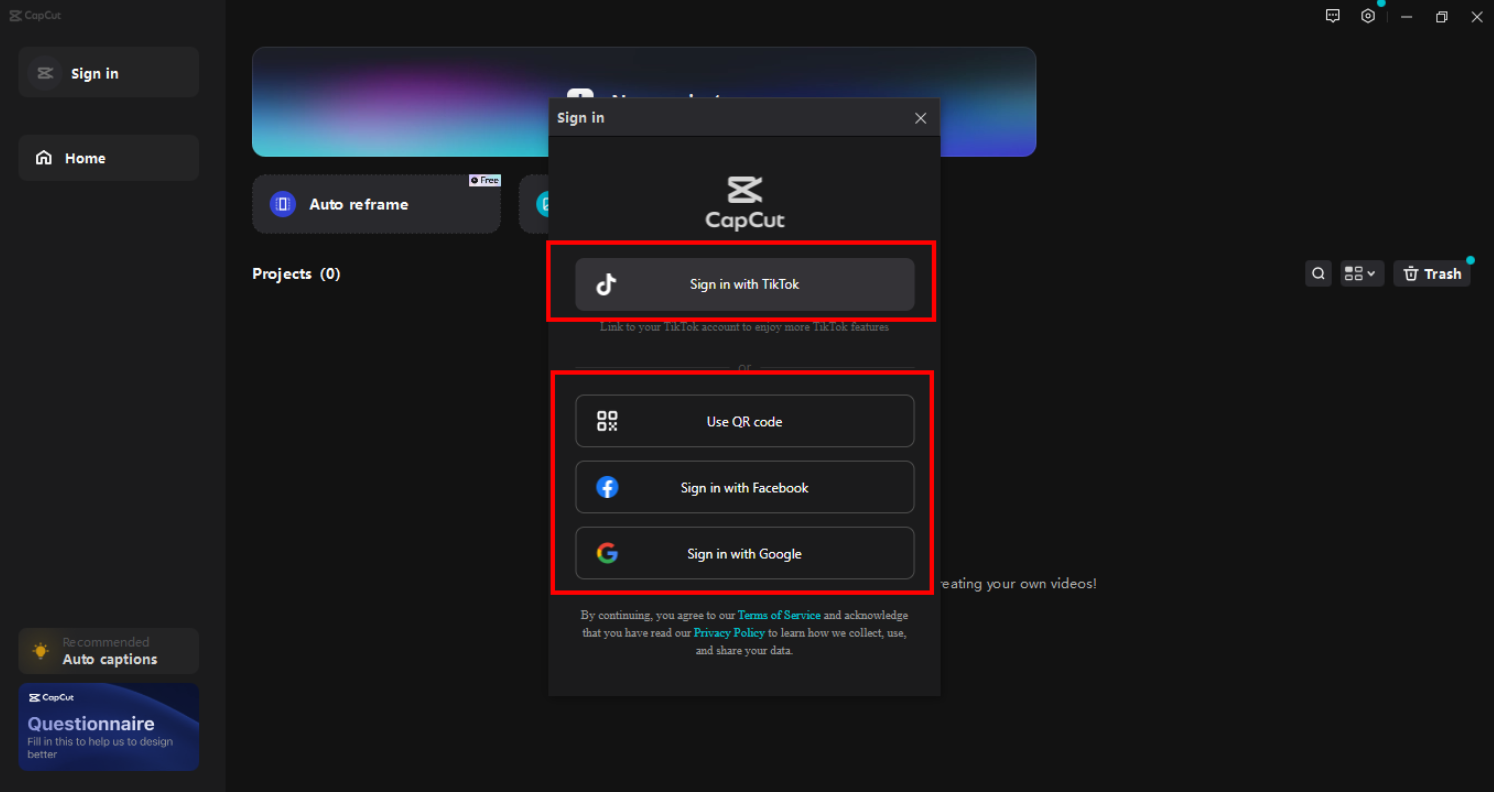Maximize the CapCut window
Viewport: 1494px width, 792px height.
coord(1441,17)
